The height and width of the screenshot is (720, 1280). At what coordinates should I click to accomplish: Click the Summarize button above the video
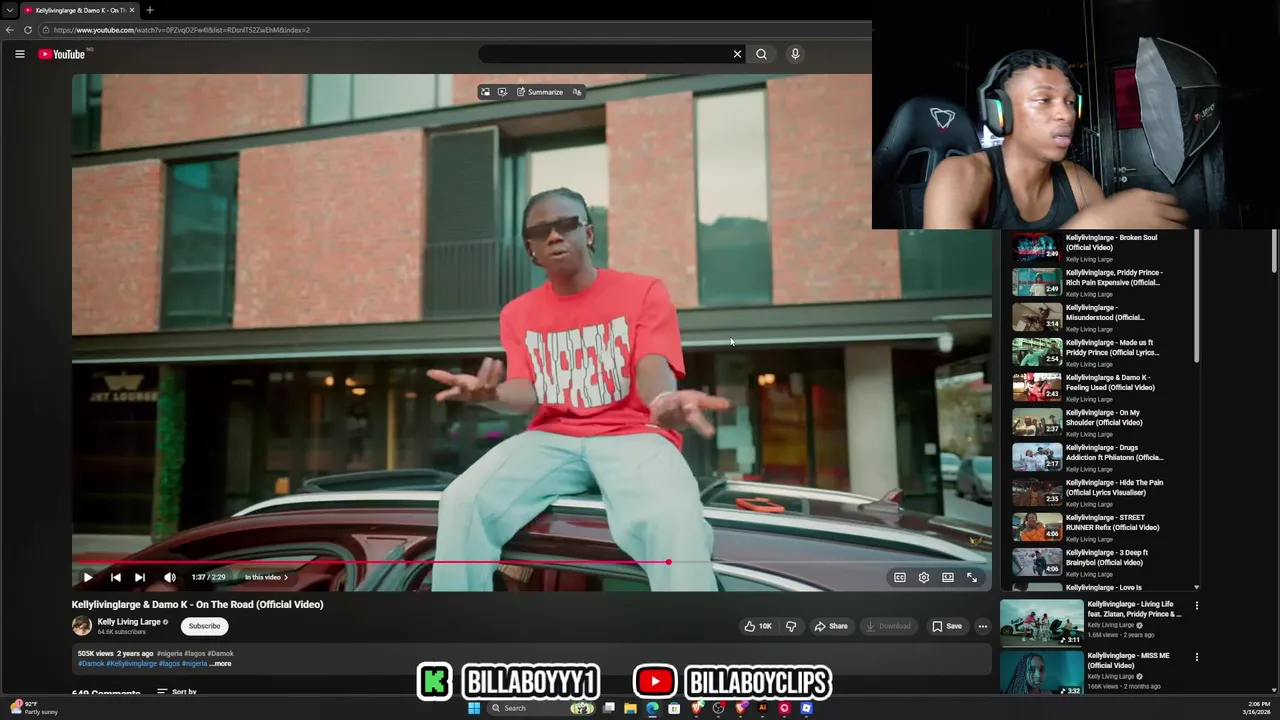pos(540,92)
